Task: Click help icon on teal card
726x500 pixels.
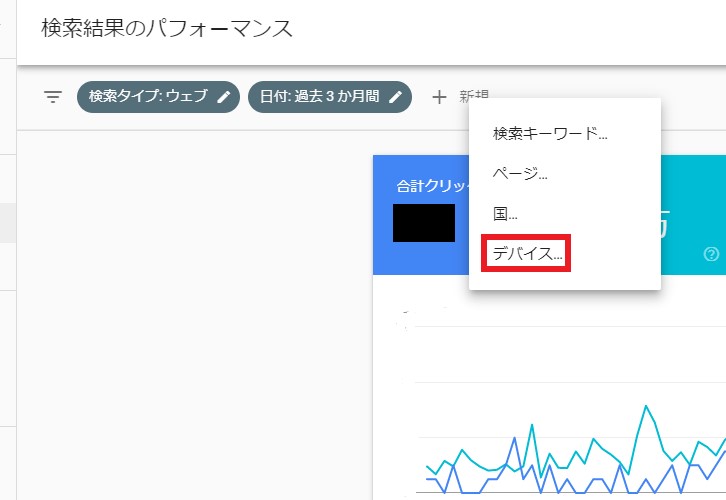Action: (x=711, y=254)
